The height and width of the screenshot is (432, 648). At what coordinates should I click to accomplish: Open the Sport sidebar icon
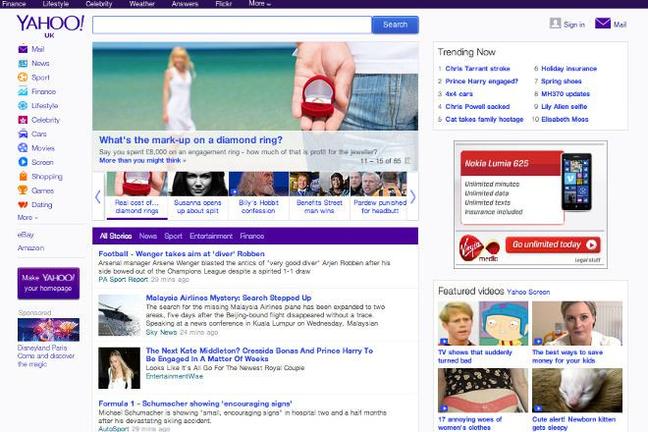coord(23,77)
